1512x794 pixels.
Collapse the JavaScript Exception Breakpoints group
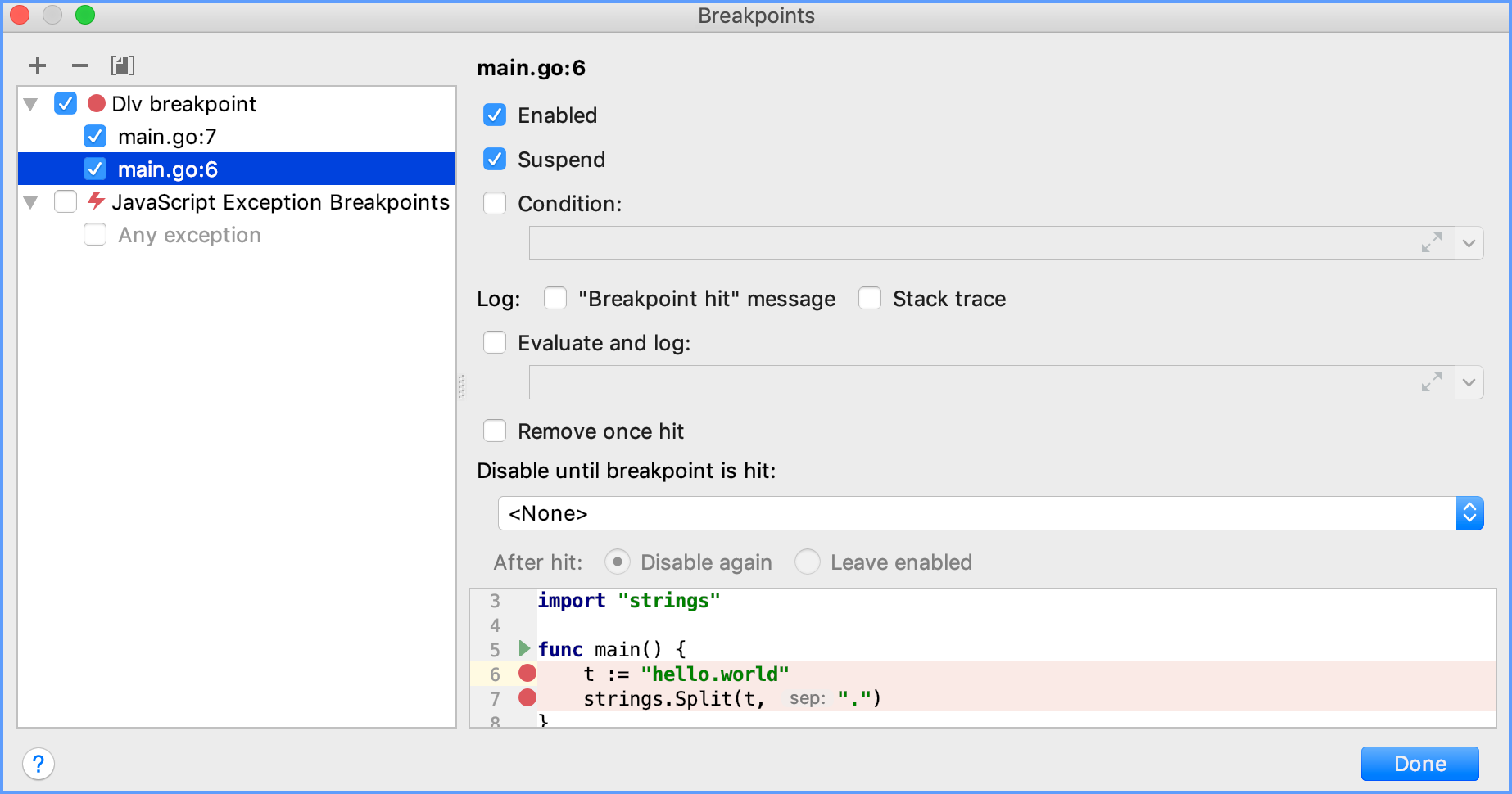point(31,202)
